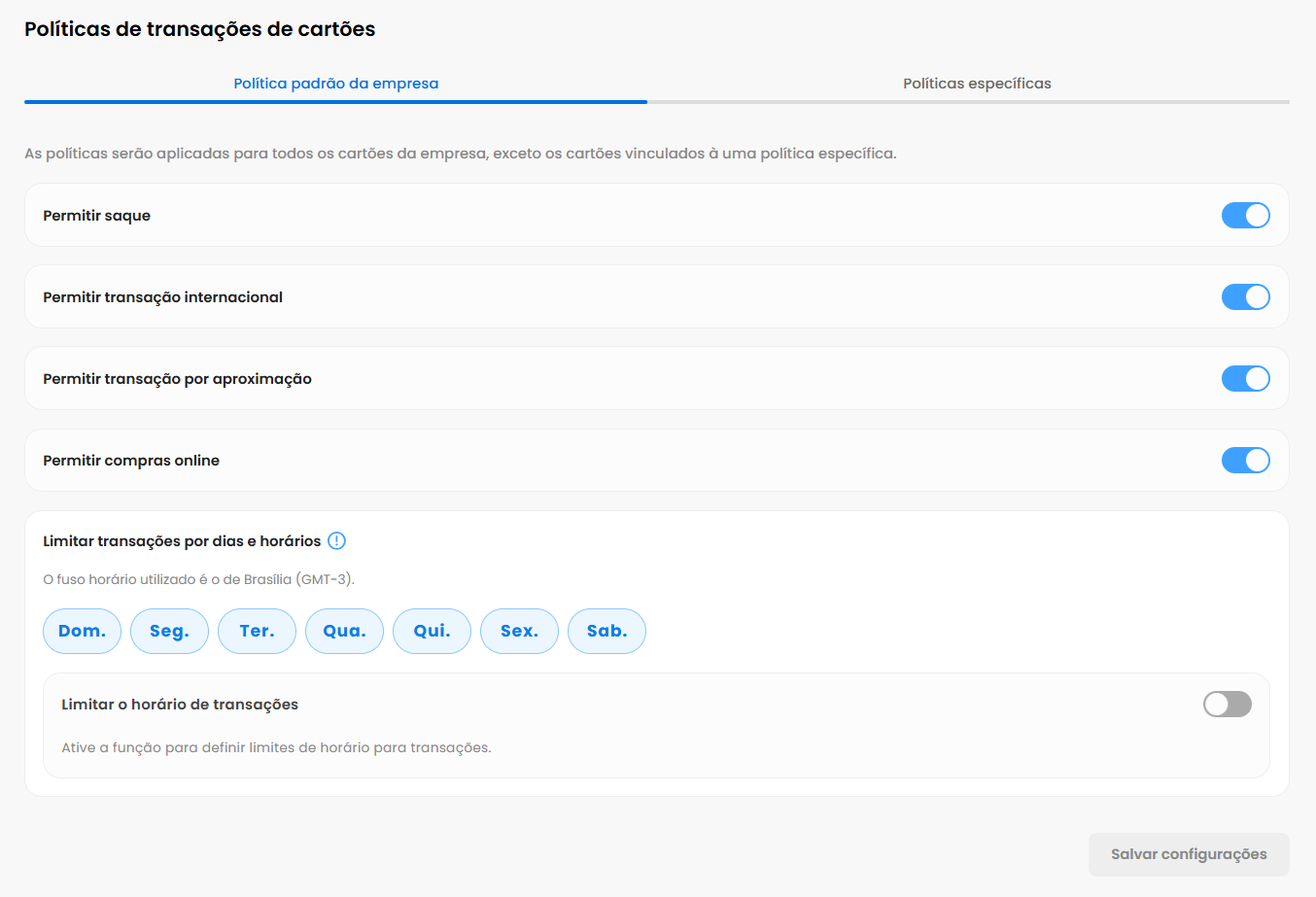Click the Permitir saque label text

96,216
